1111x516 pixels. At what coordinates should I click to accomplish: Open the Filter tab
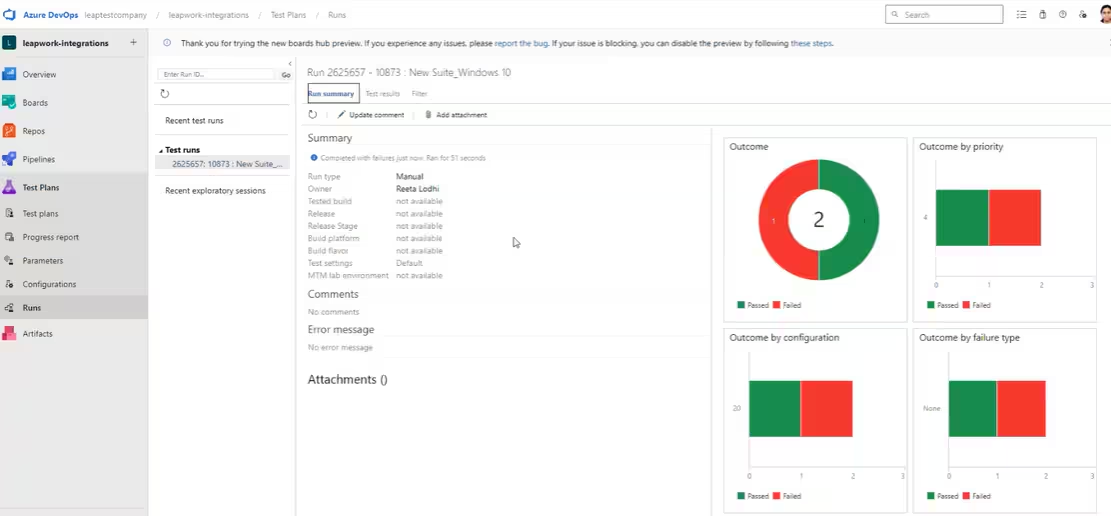(419, 94)
